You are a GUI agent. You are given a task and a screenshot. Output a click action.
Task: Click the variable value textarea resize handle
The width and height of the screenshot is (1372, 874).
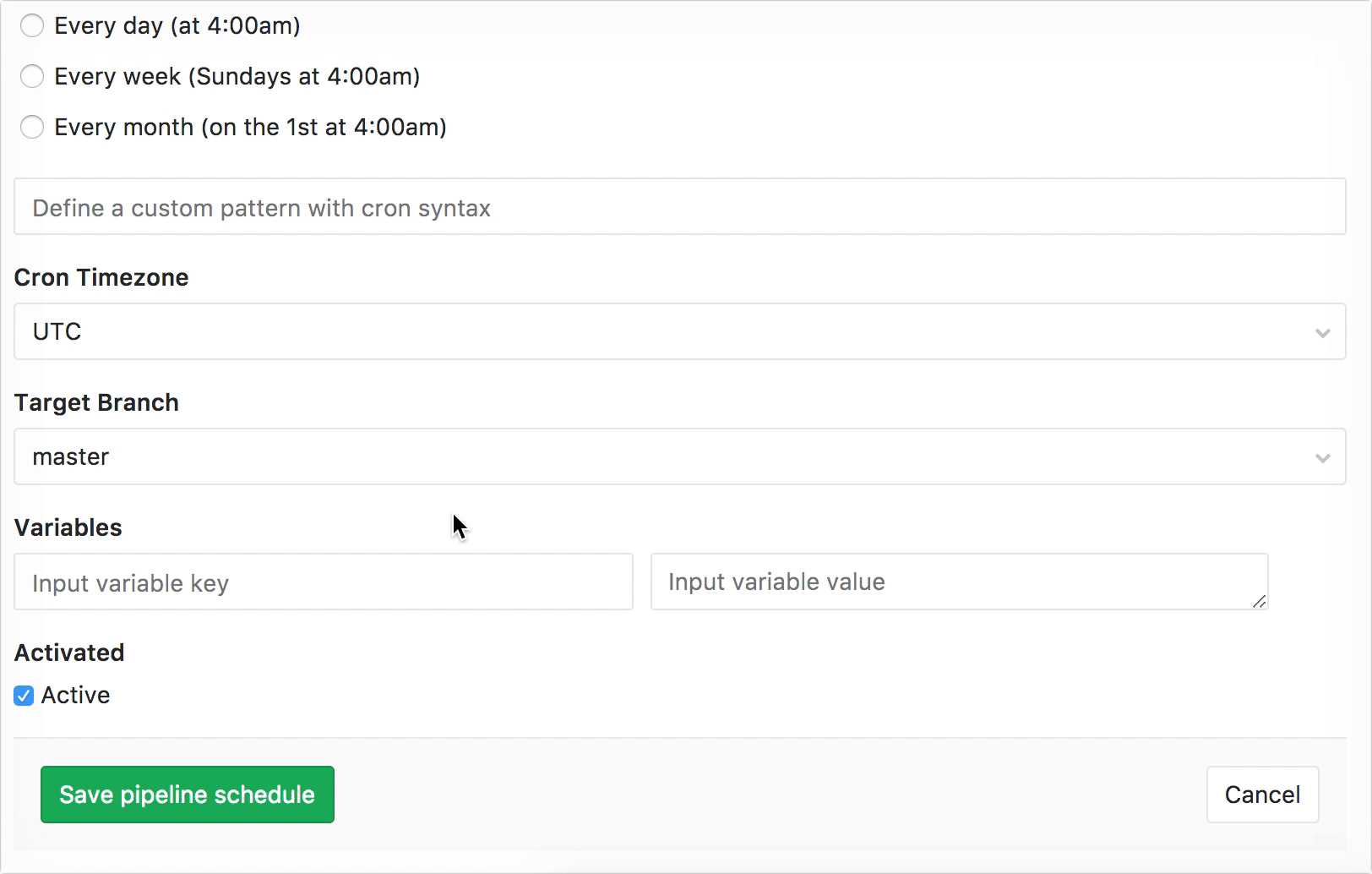point(1259,601)
